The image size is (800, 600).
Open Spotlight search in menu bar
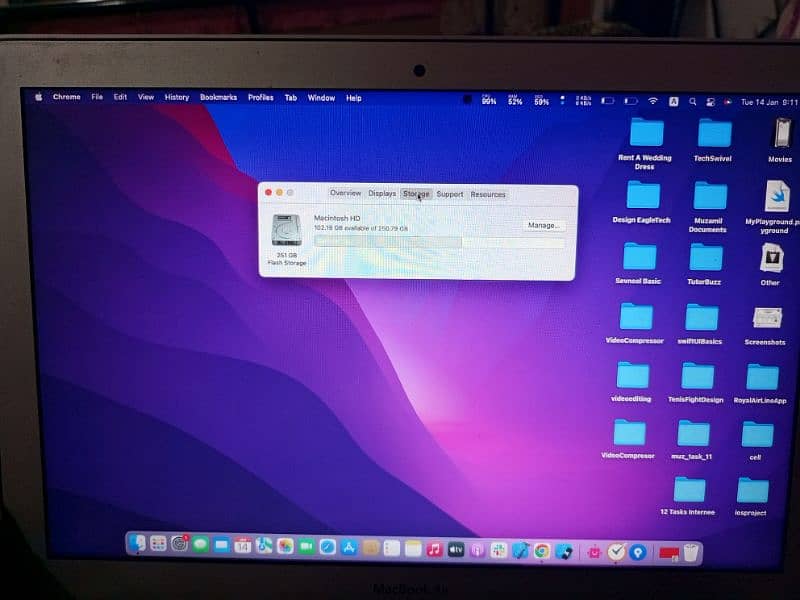pyautogui.click(x=692, y=102)
